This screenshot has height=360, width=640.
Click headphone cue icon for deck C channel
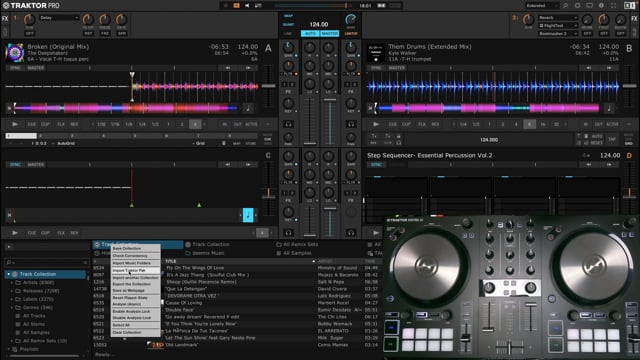[288, 233]
